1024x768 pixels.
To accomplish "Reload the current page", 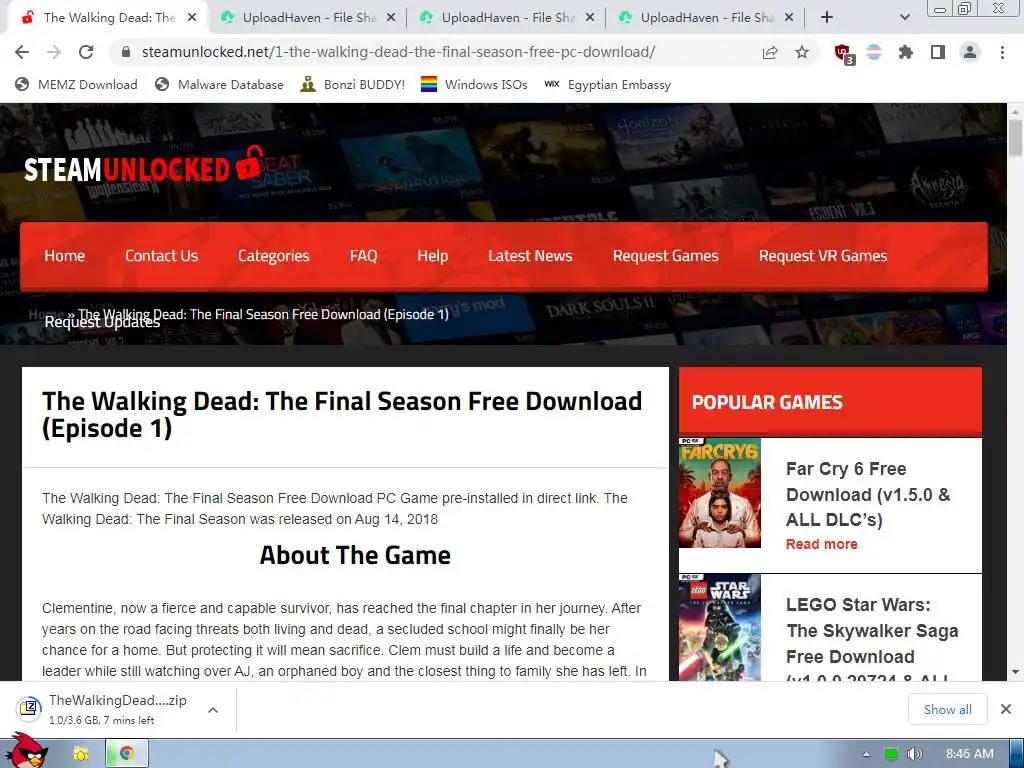I will [86, 52].
